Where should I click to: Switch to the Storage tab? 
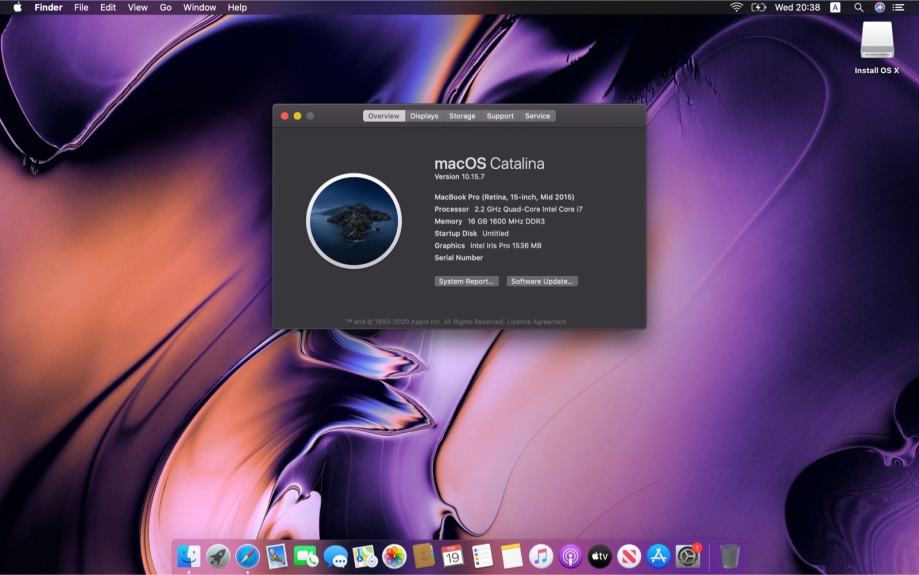[x=462, y=116]
